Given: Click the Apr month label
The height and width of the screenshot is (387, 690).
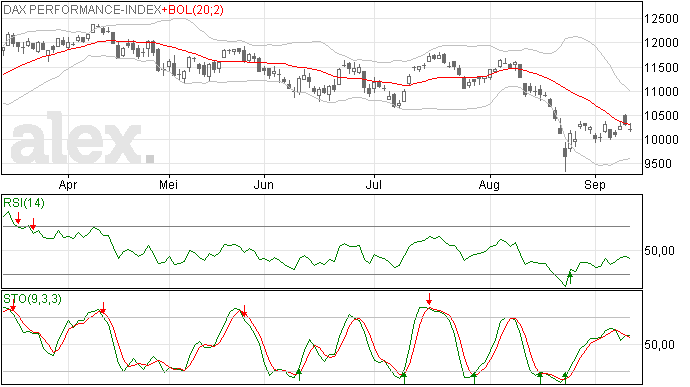Looking at the screenshot, I should (x=68, y=185).
